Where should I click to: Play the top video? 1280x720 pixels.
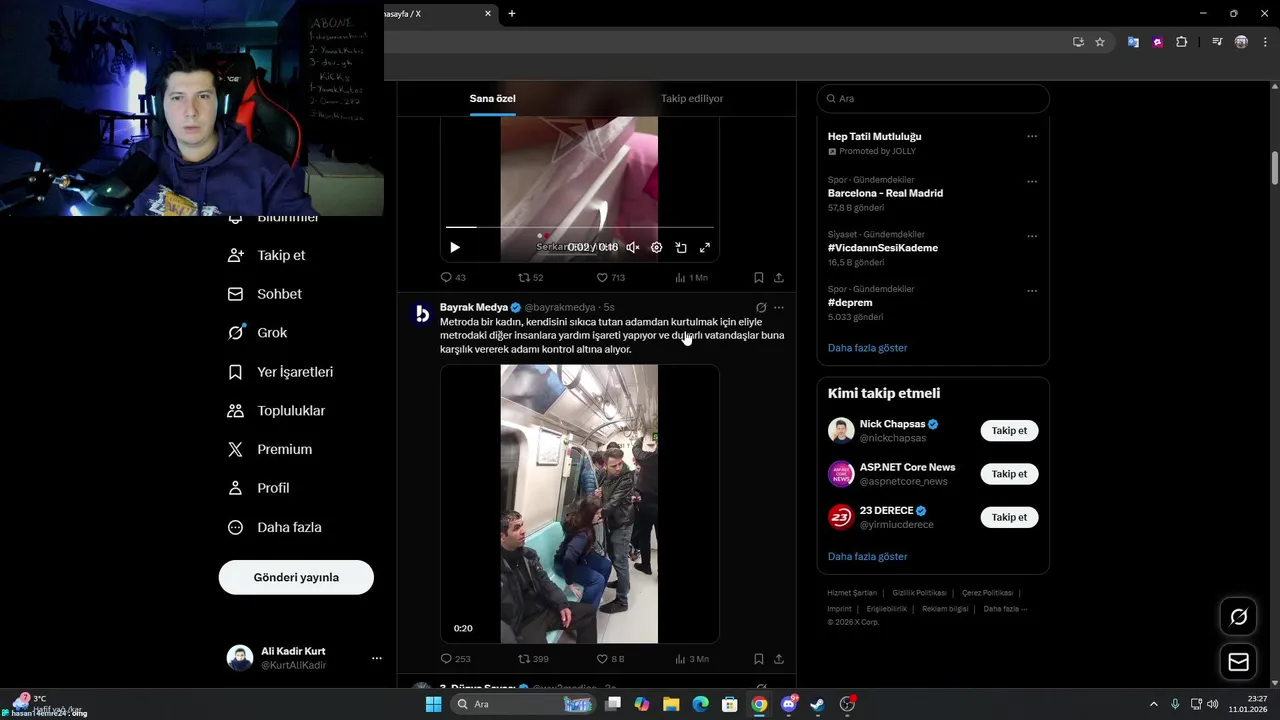coord(455,247)
